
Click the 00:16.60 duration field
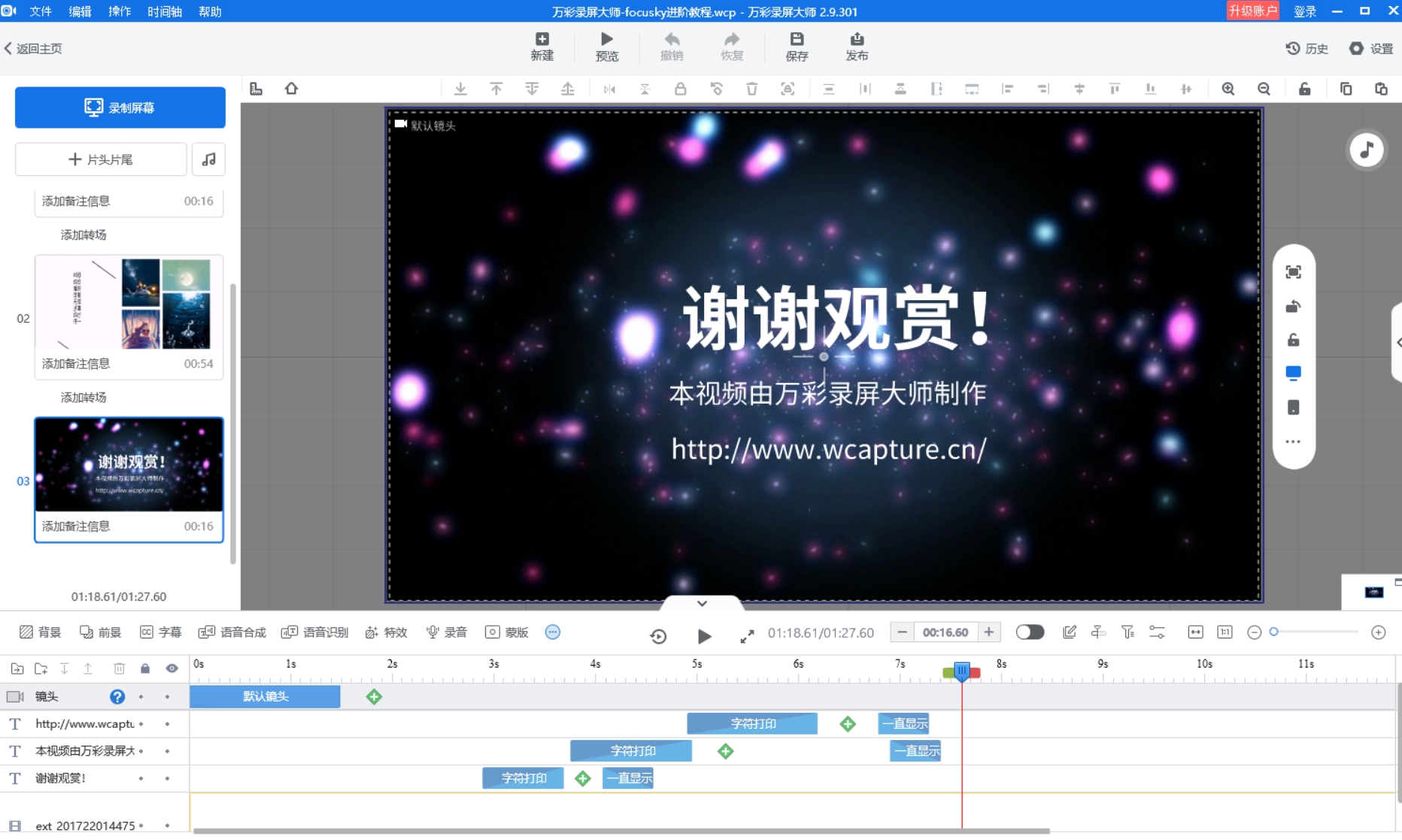coord(945,632)
